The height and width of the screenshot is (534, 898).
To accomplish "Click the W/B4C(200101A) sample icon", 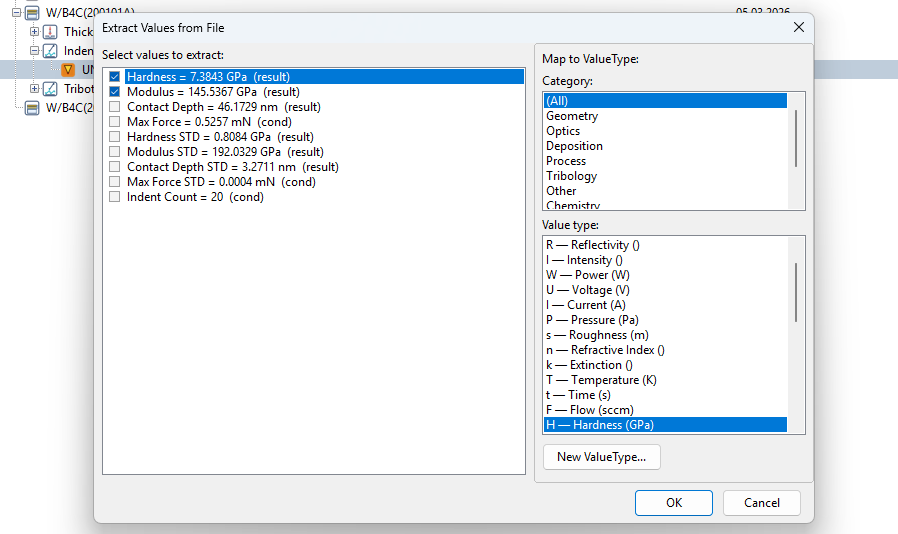I will [32, 12].
